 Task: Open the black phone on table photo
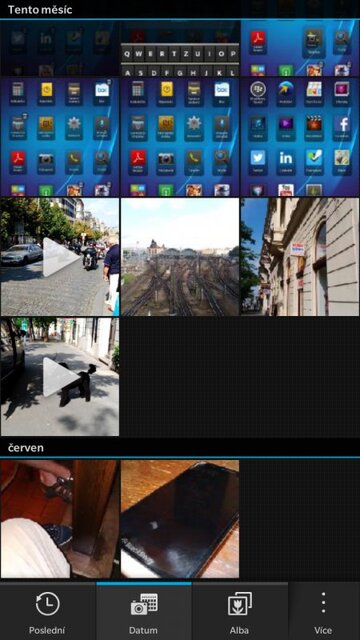pos(180,519)
